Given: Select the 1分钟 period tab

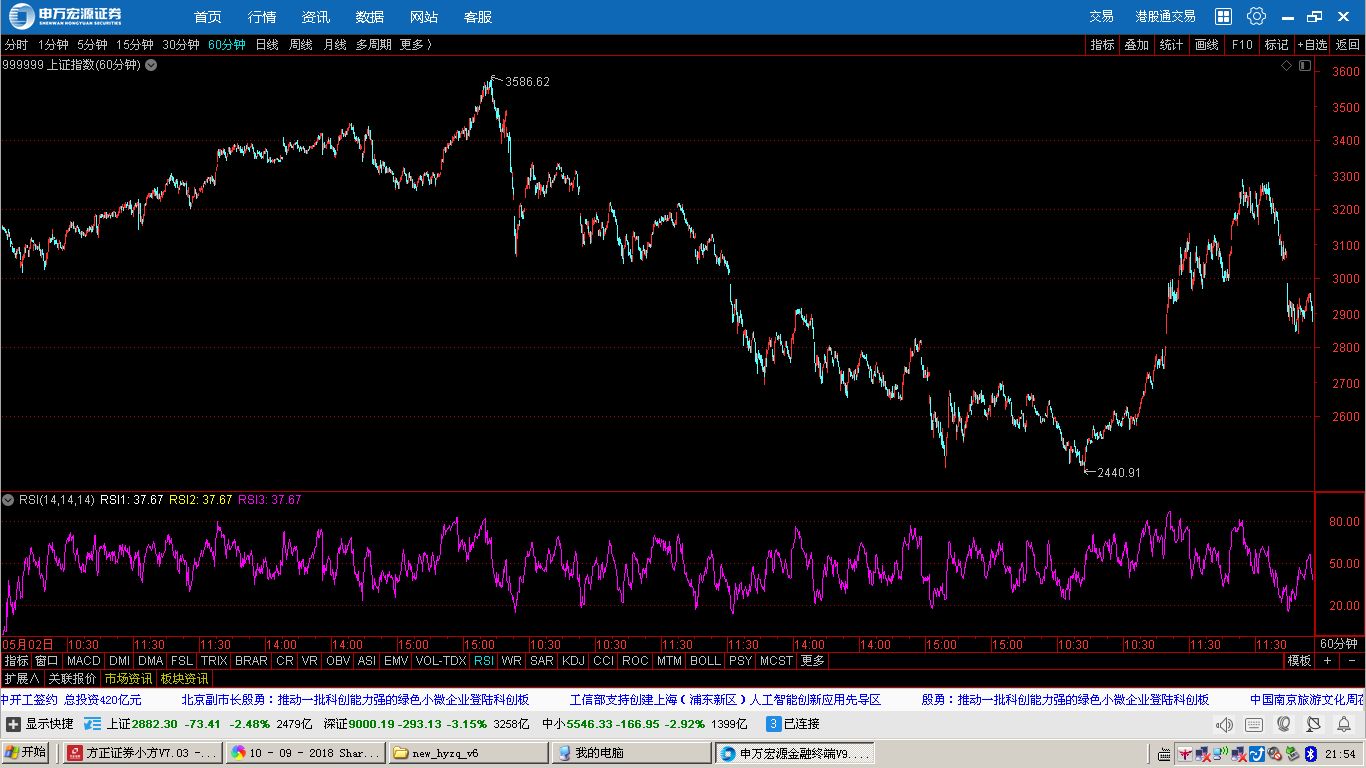Looking at the screenshot, I should (53, 45).
